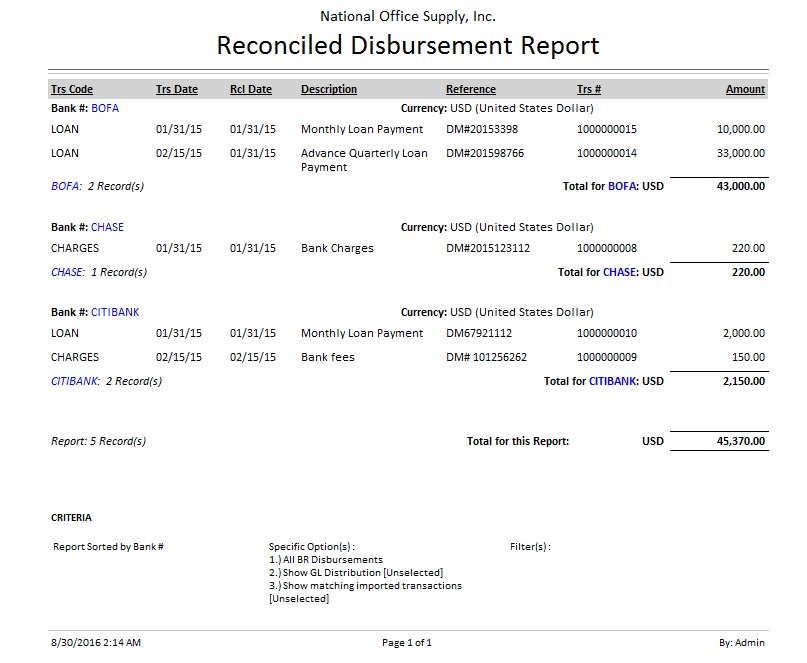Select reference DM#20153398
Viewport: 807px width, 663px height.
pos(482,129)
